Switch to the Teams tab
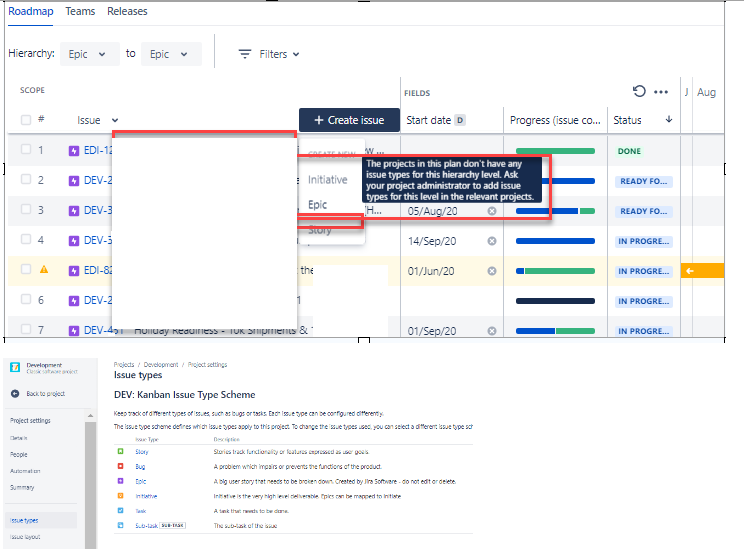This screenshot has width=744, height=549. [80, 11]
